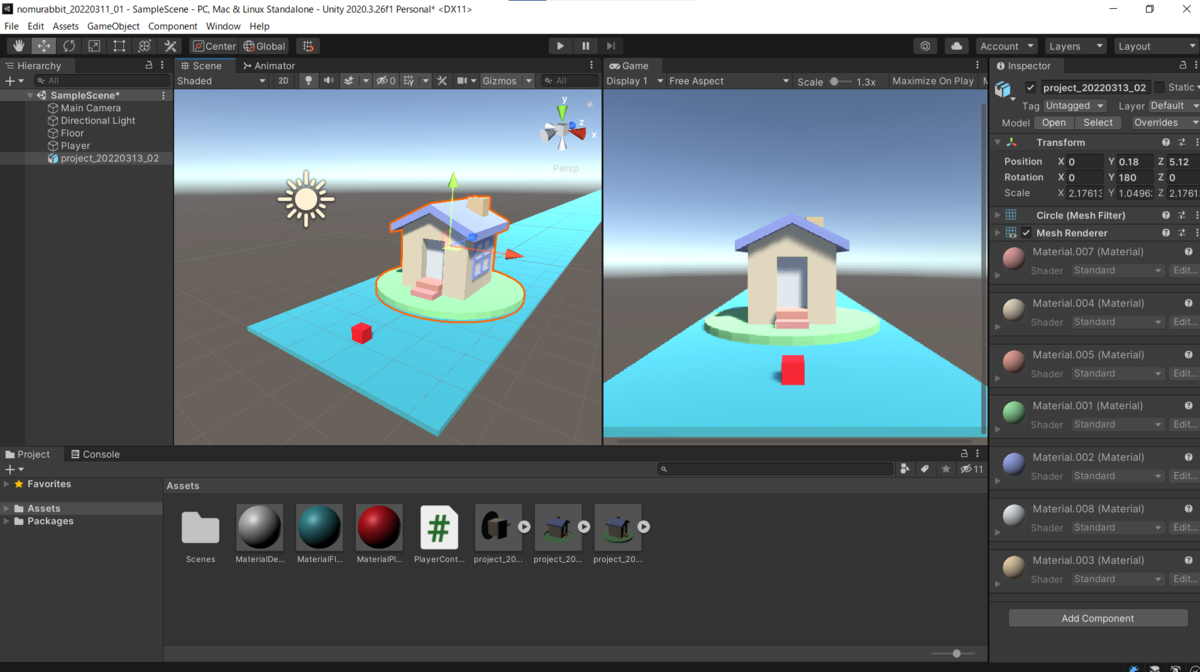Screen dimensions: 1200x672
Task: Toggle scene audio speaker icon
Action: point(328,81)
